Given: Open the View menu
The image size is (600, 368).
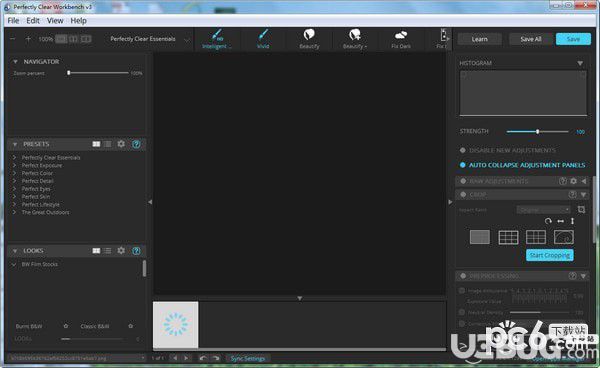Looking at the screenshot, I should [x=55, y=21].
